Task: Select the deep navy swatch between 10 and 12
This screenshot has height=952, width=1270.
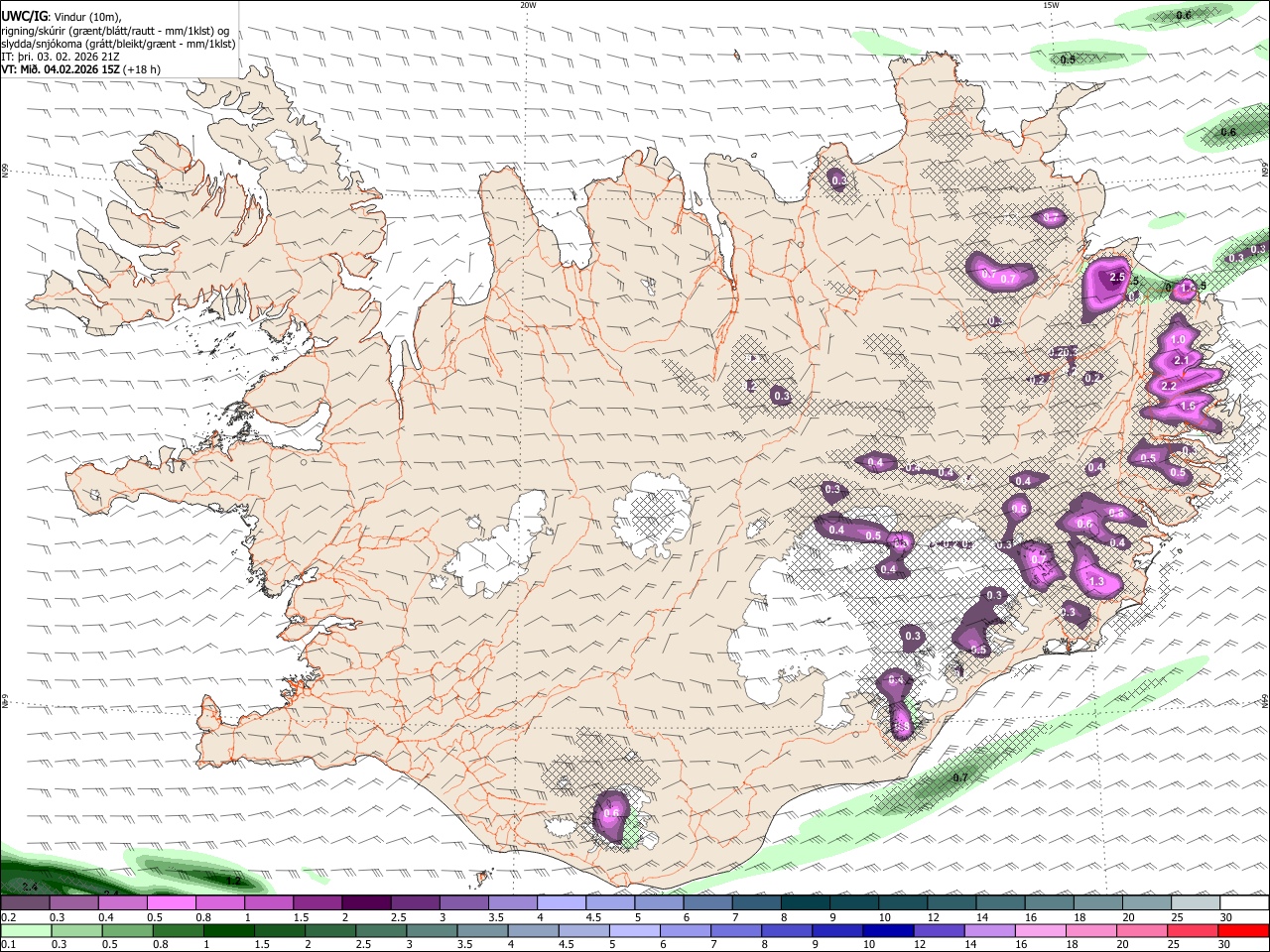Action: point(889,930)
